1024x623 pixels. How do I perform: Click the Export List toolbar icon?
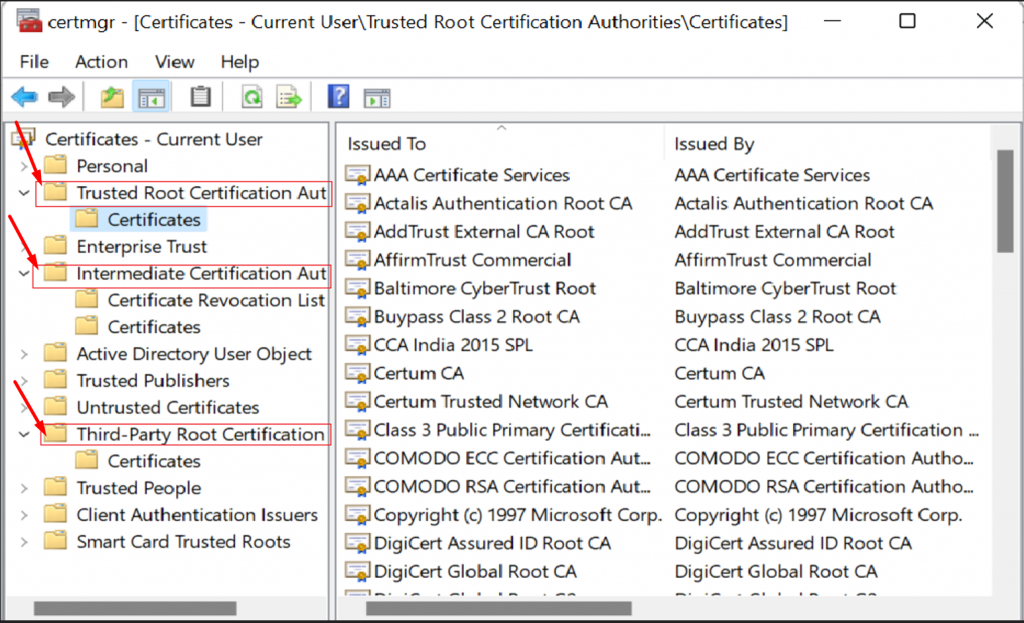pyautogui.click(x=289, y=97)
